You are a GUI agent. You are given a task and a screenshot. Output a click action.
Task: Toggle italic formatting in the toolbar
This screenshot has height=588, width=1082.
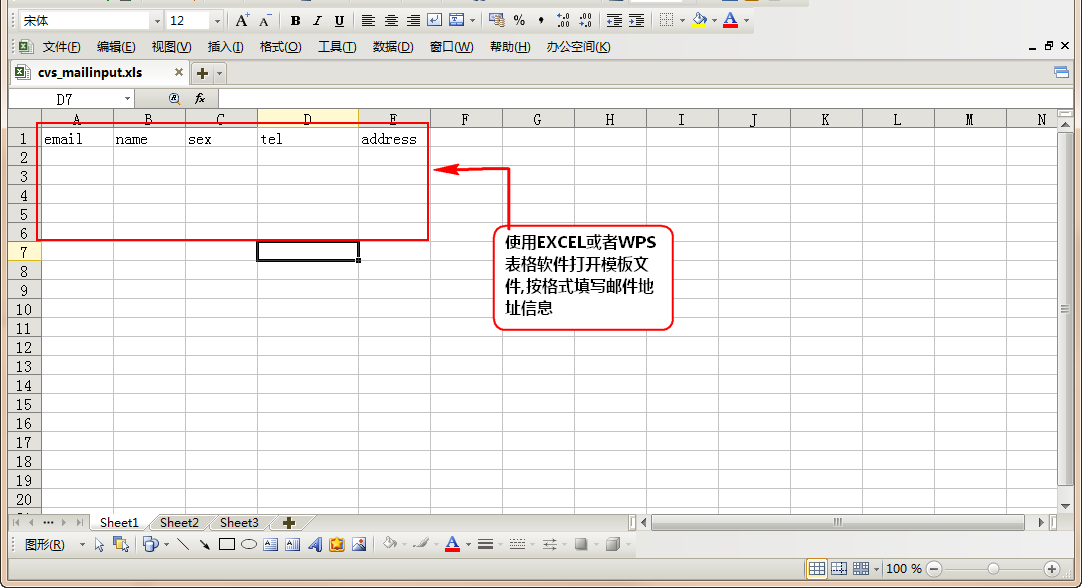click(317, 21)
